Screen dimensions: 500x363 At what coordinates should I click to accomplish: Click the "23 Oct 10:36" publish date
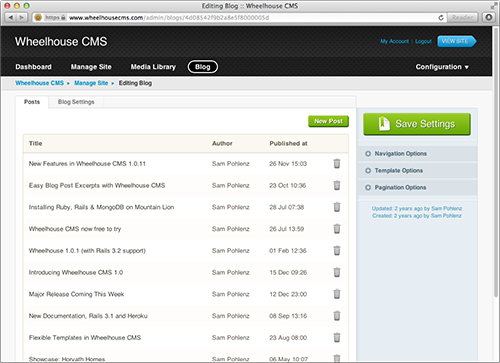point(288,185)
